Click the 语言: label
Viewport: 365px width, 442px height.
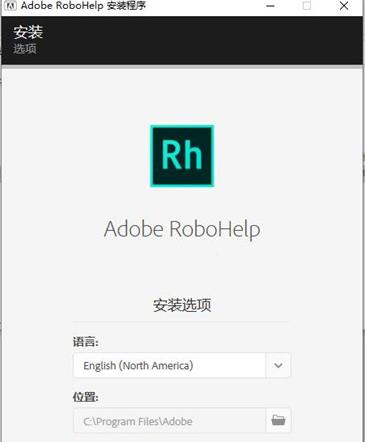pos(86,342)
